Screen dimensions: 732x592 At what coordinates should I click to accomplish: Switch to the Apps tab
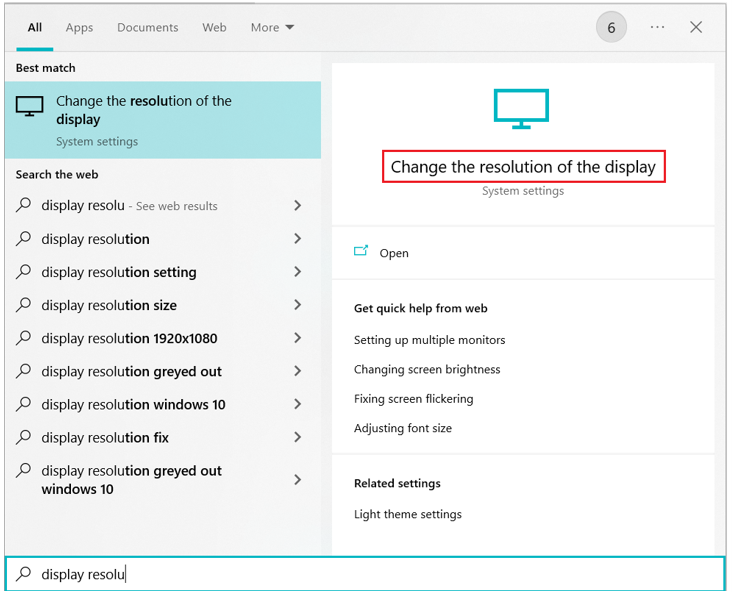[80, 28]
